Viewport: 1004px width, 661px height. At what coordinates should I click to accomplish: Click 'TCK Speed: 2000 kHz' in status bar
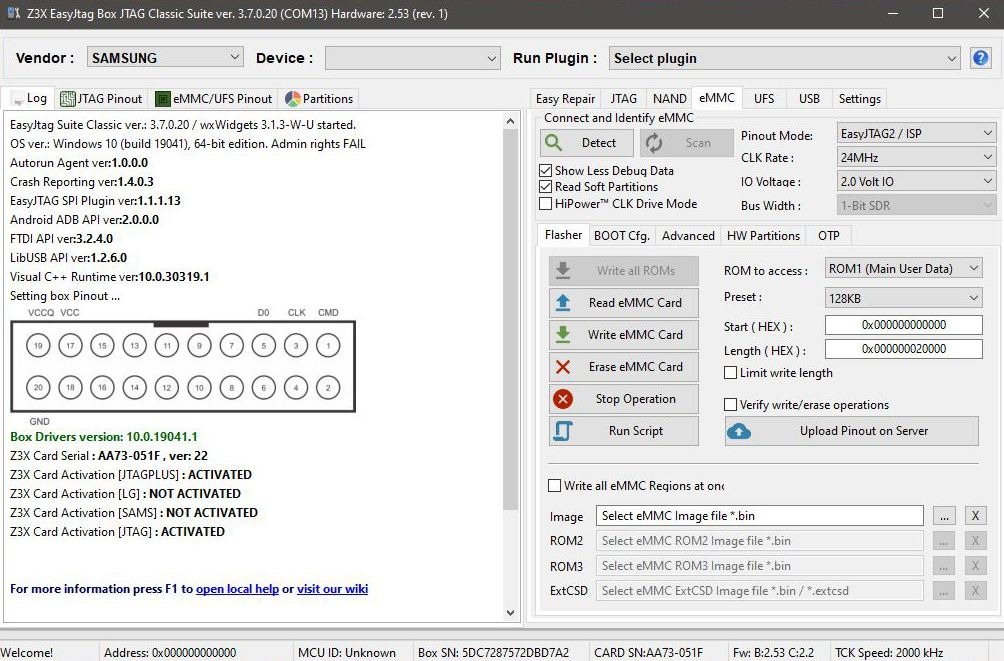pyautogui.click(x=889, y=653)
